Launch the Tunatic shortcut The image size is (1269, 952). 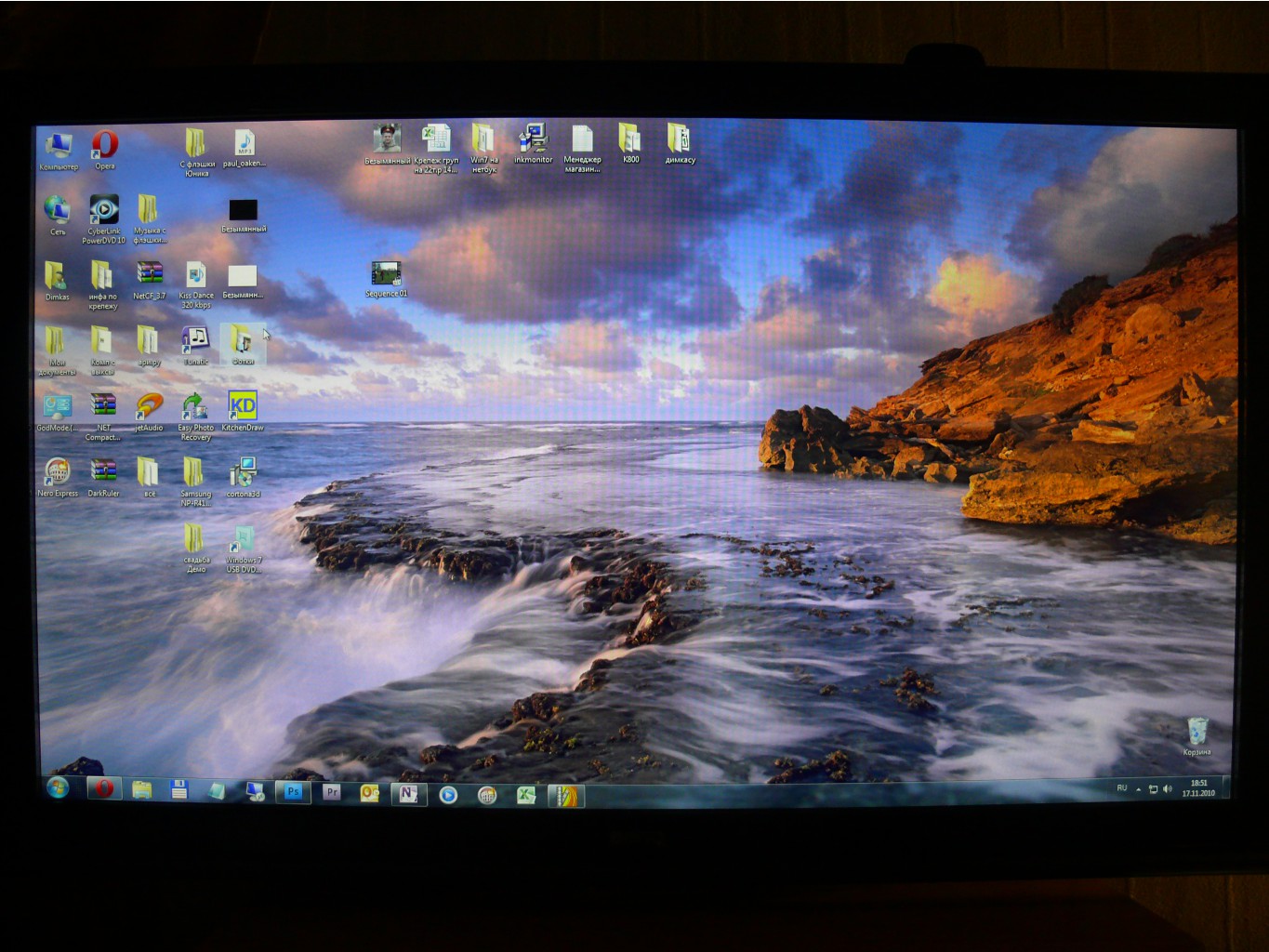click(x=195, y=347)
